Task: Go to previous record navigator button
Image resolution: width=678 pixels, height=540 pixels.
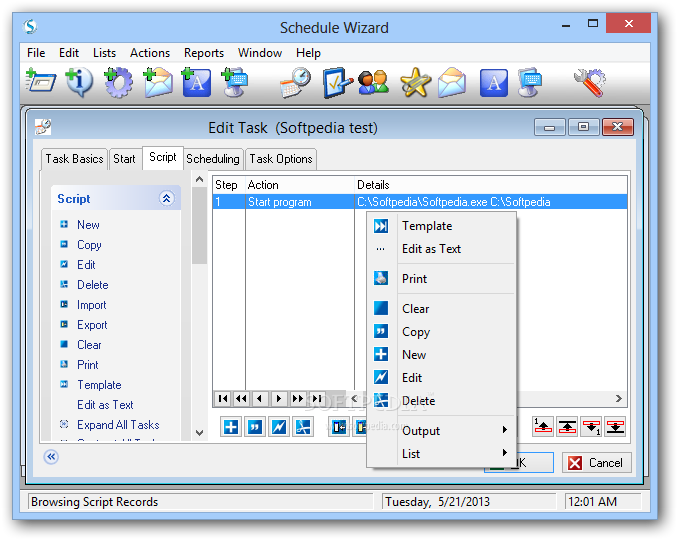Action: [260, 399]
